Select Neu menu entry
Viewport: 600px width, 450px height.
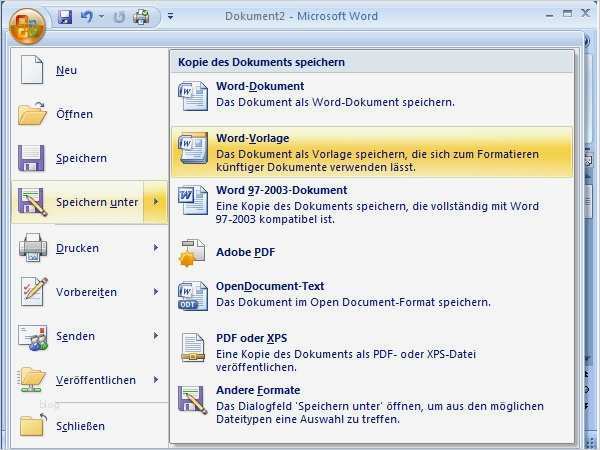click(x=90, y=70)
